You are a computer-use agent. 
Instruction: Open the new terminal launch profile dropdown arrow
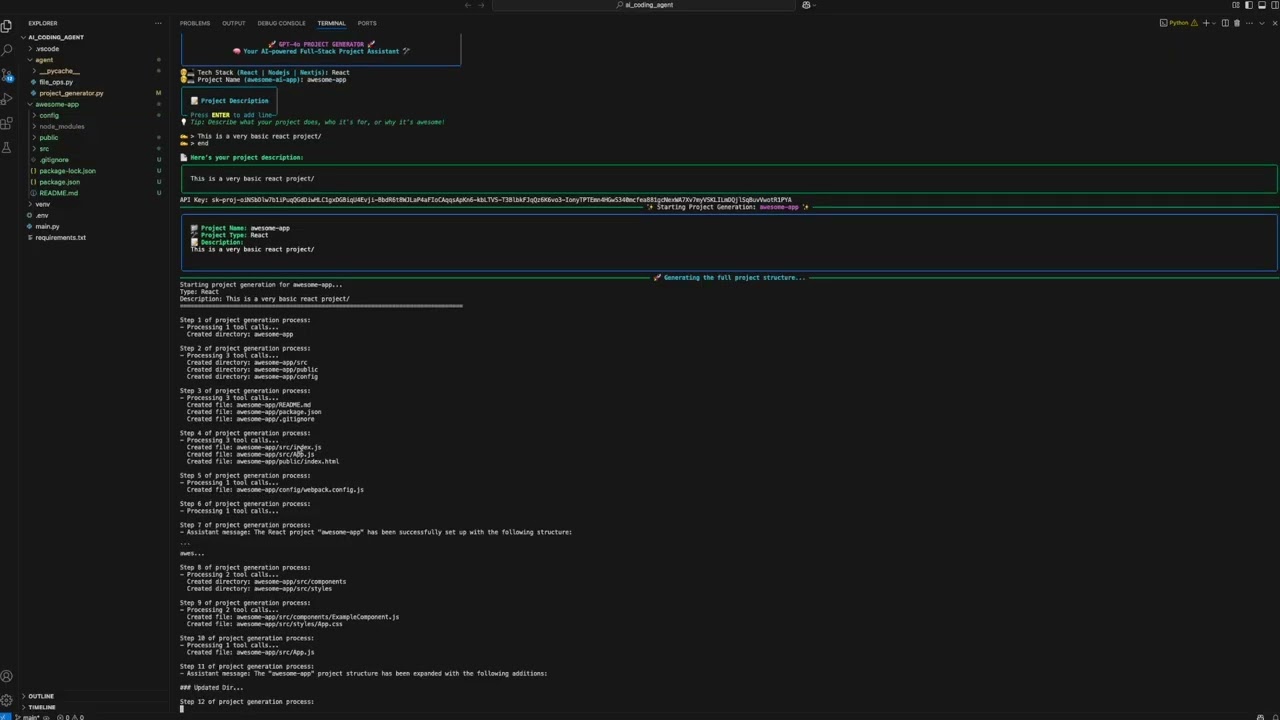coord(1215,23)
